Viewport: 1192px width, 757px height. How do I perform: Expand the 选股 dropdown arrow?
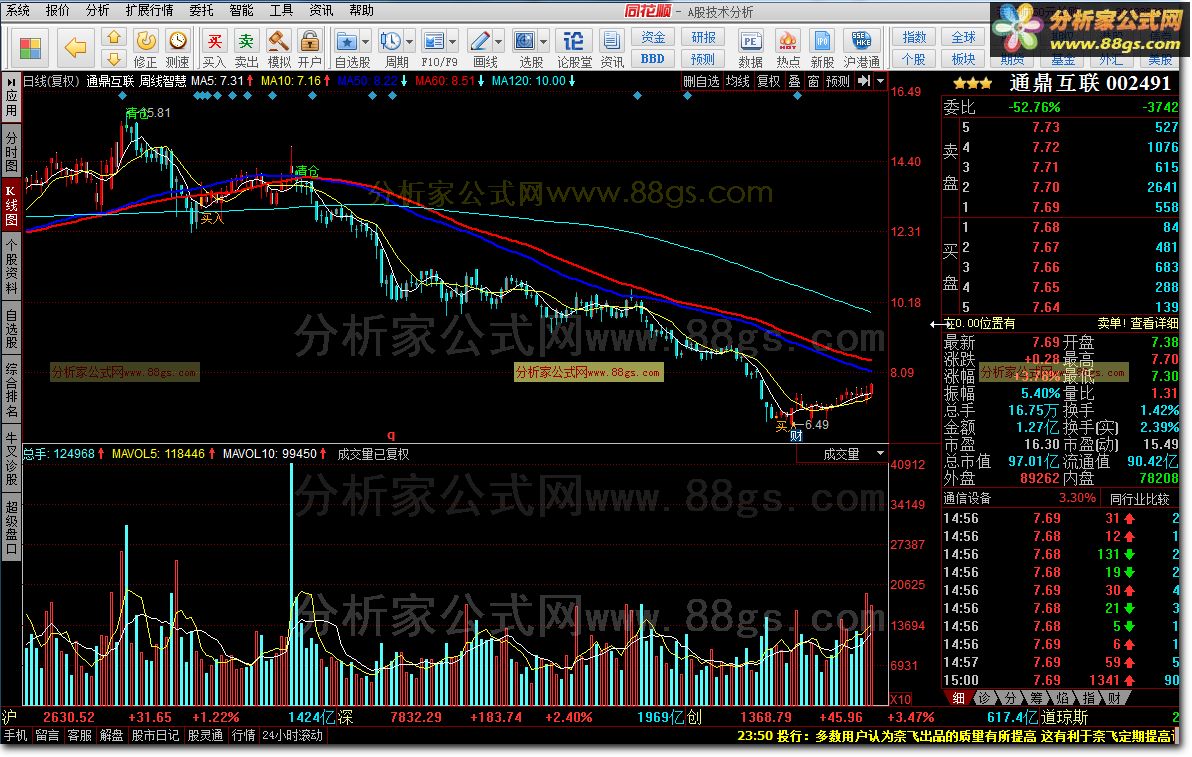tap(544, 42)
